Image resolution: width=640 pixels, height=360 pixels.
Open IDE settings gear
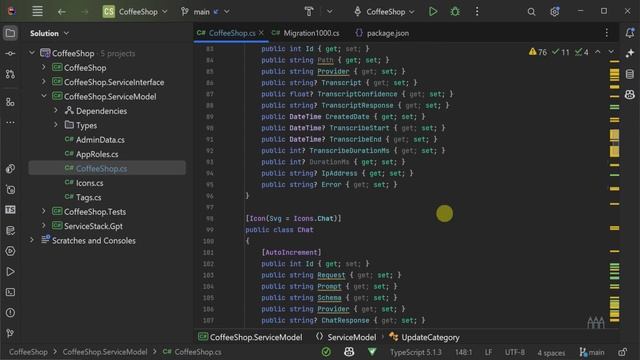pyautogui.click(x=554, y=12)
